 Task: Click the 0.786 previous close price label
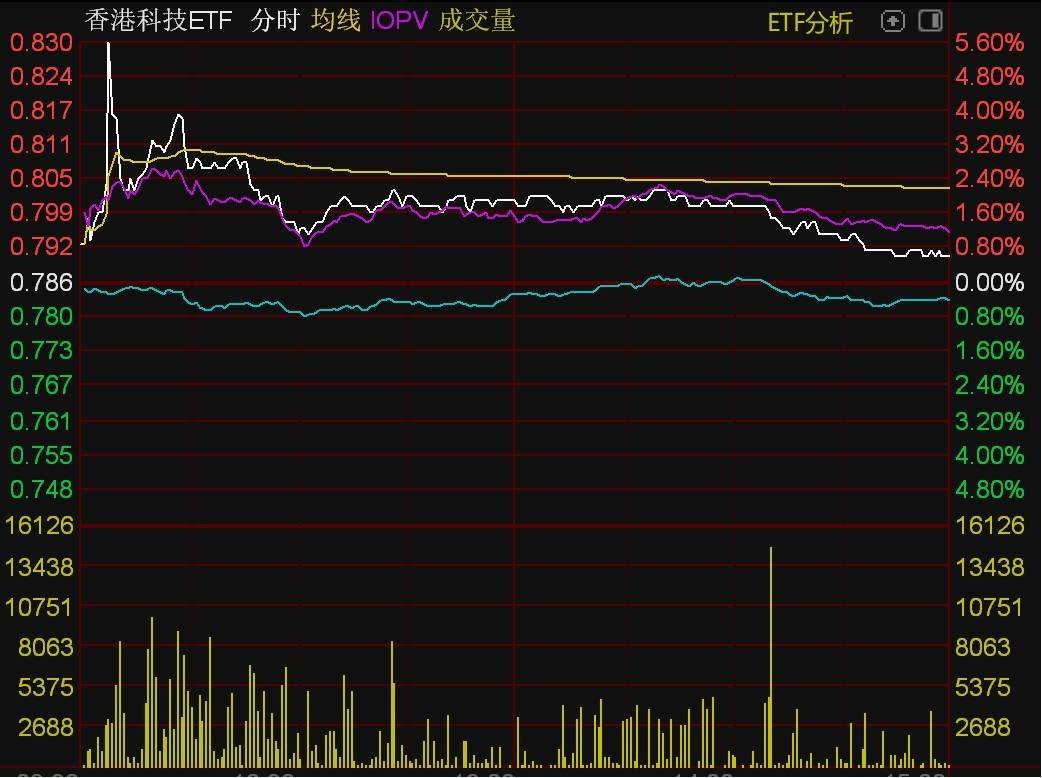[x=41, y=282]
